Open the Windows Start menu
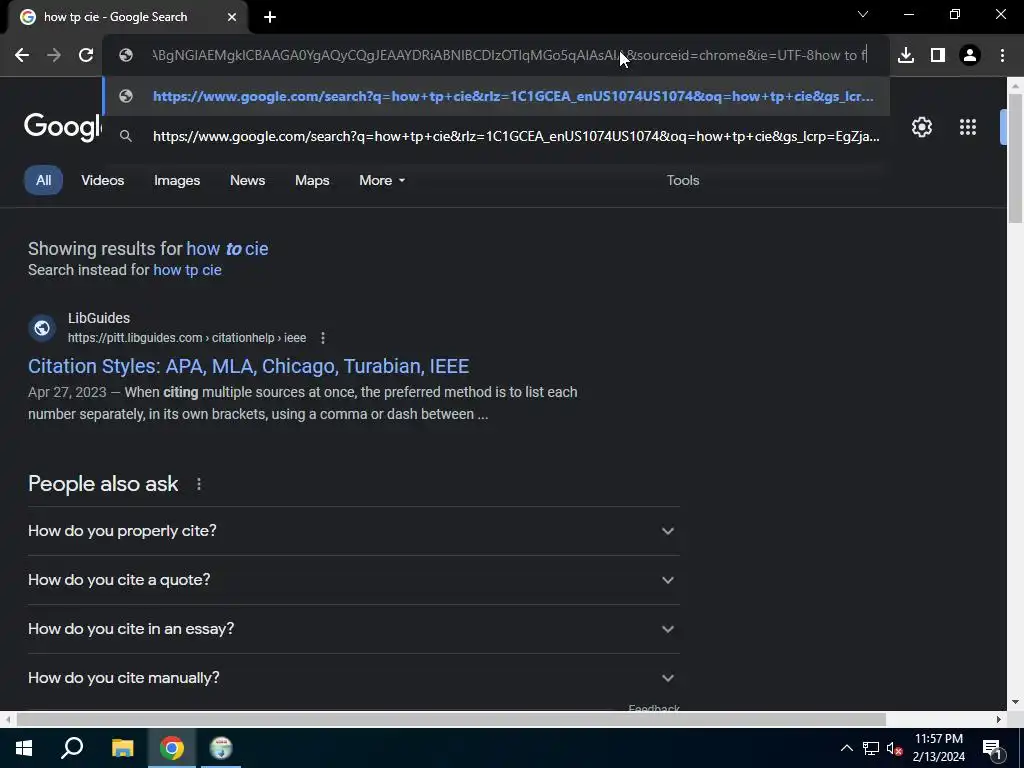 (x=24, y=748)
